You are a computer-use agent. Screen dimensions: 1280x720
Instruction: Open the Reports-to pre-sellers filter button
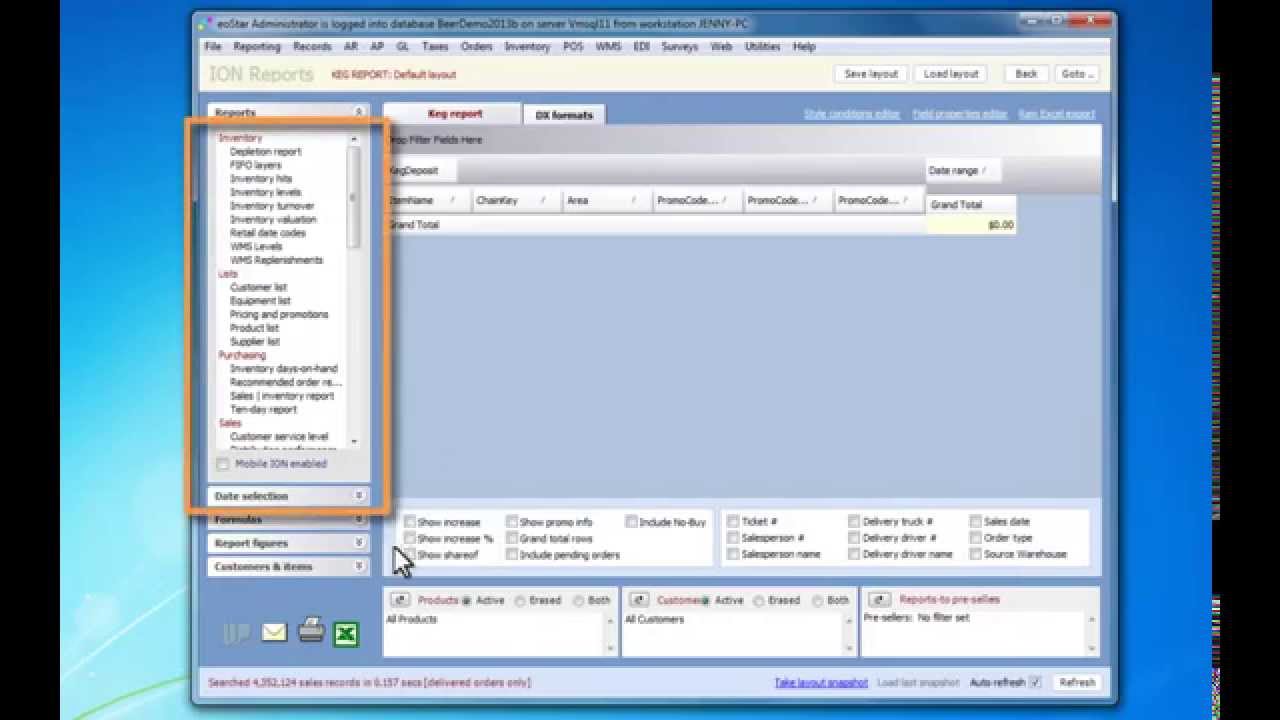click(880, 600)
